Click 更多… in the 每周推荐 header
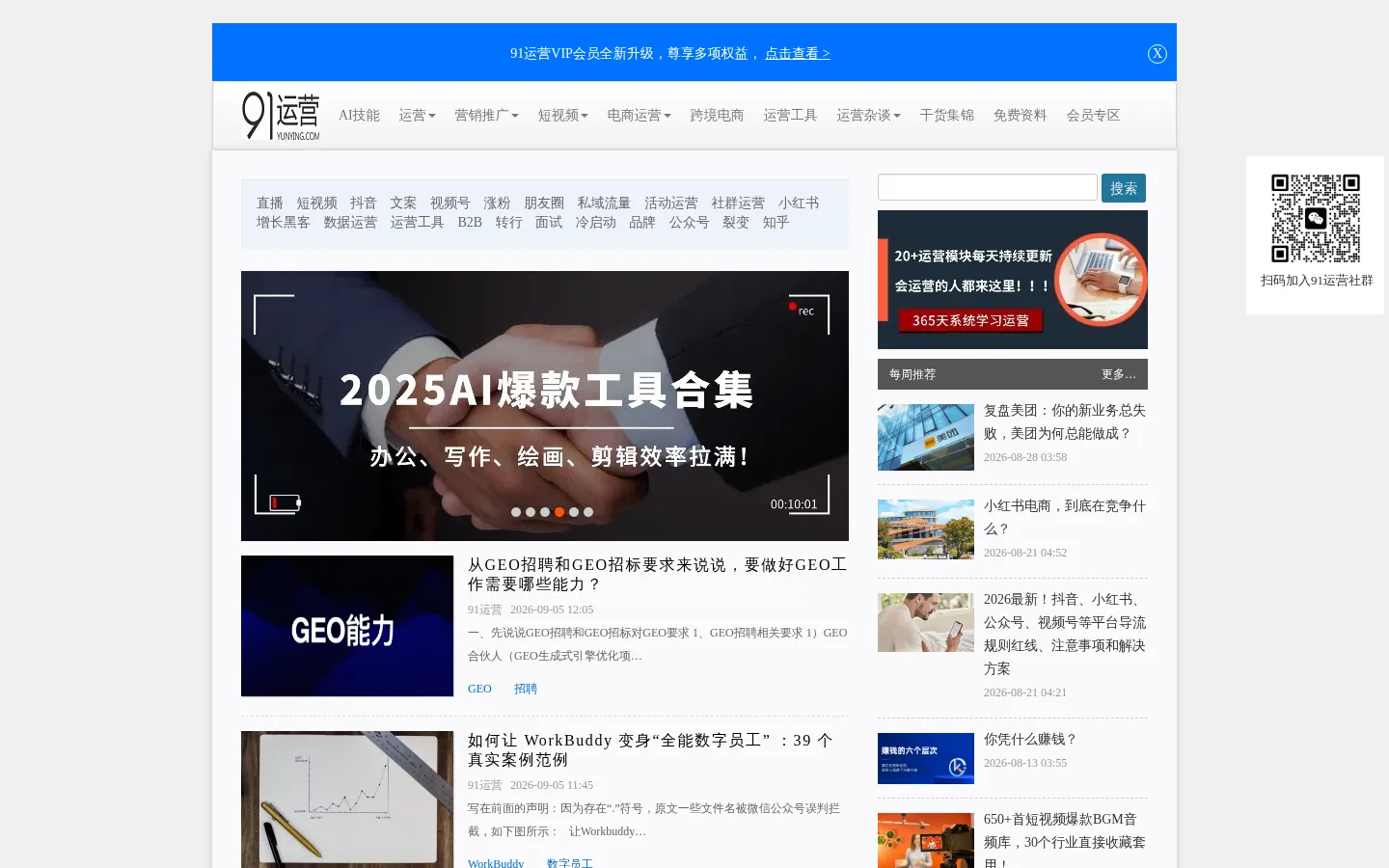Screen dimensions: 1389x868 point(1119,374)
